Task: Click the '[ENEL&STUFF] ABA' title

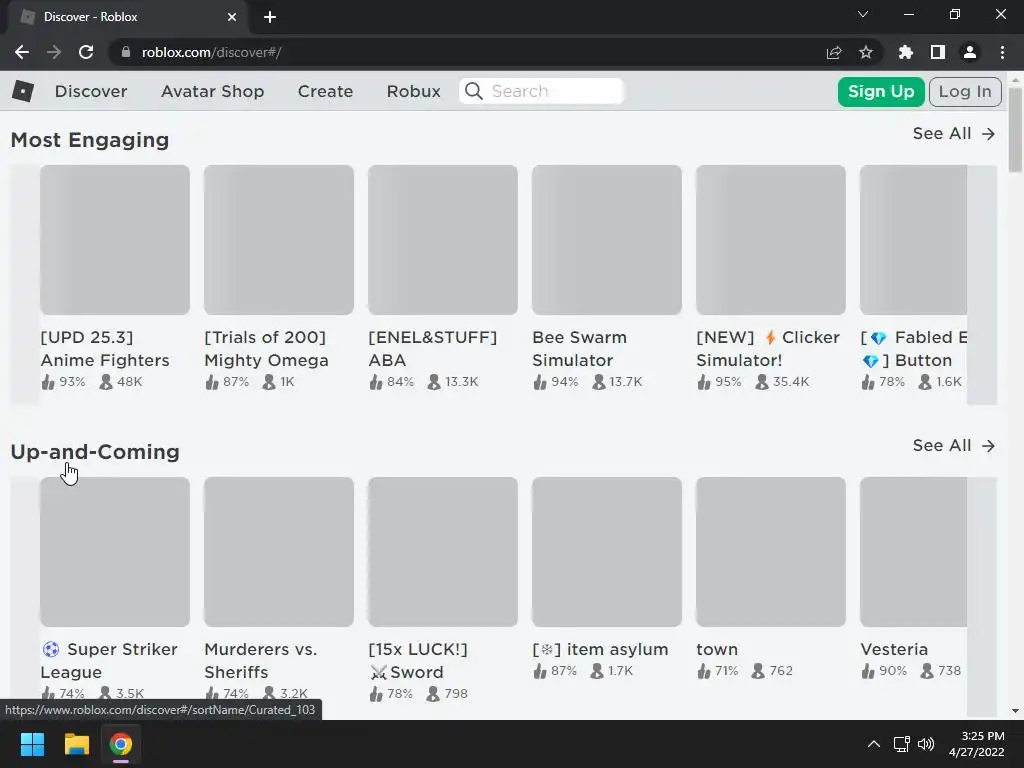Action: (x=432, y=349)
